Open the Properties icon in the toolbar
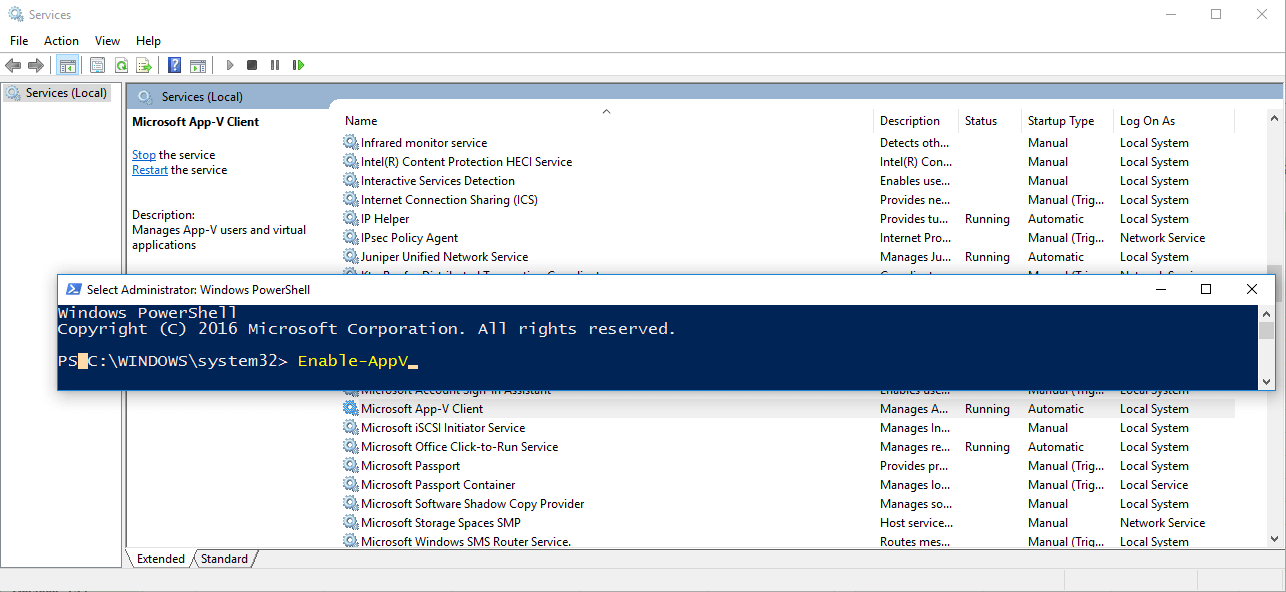 point(97,65)
